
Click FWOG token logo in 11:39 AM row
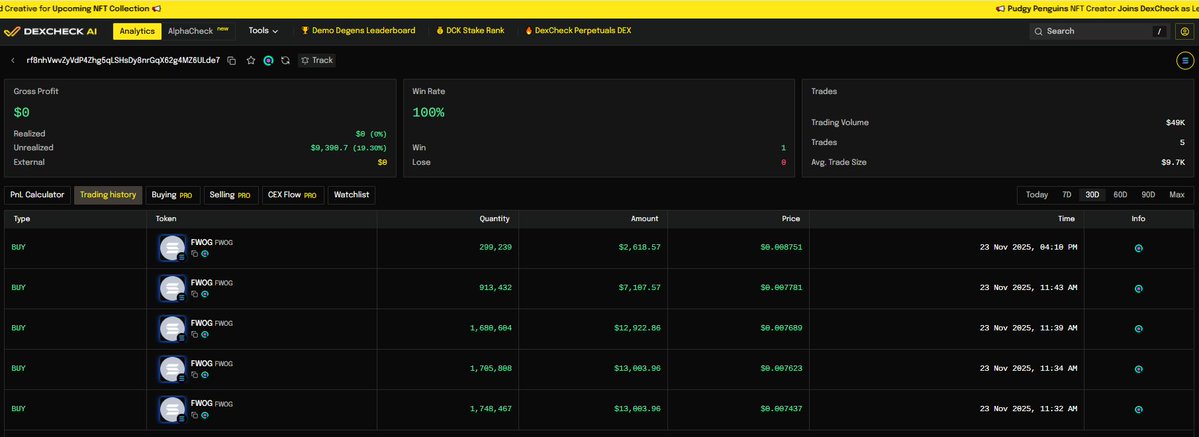[172, 328]
